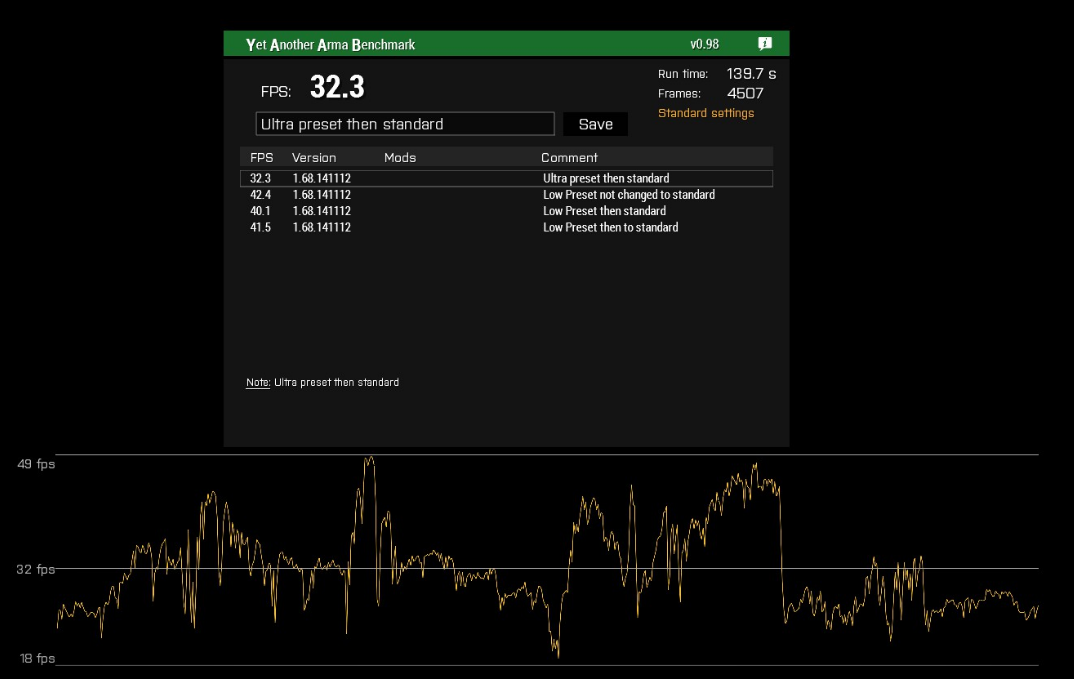This screenshot has height=679, width=1074.
Task: Select the result row 'Low Preset then to standard'
Action: point(506,227)
